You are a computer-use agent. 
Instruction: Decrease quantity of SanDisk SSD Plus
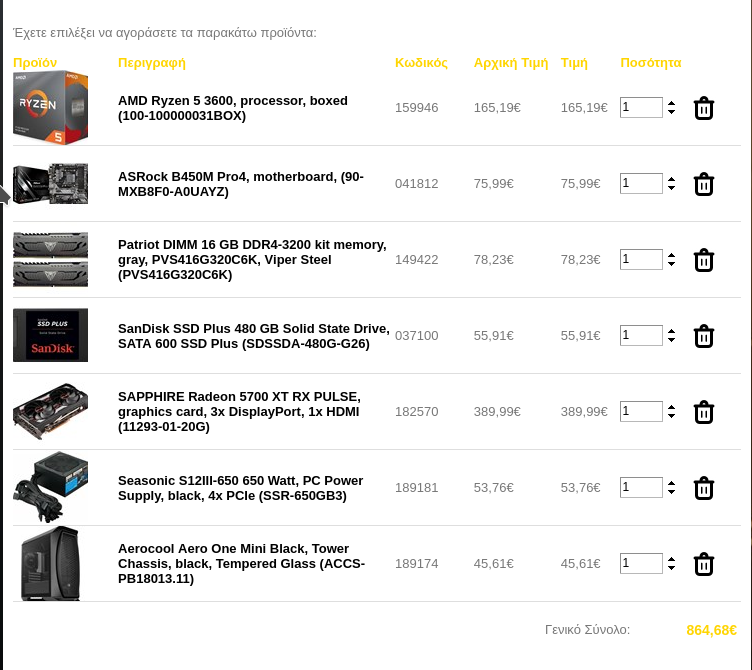click(671, 340)
